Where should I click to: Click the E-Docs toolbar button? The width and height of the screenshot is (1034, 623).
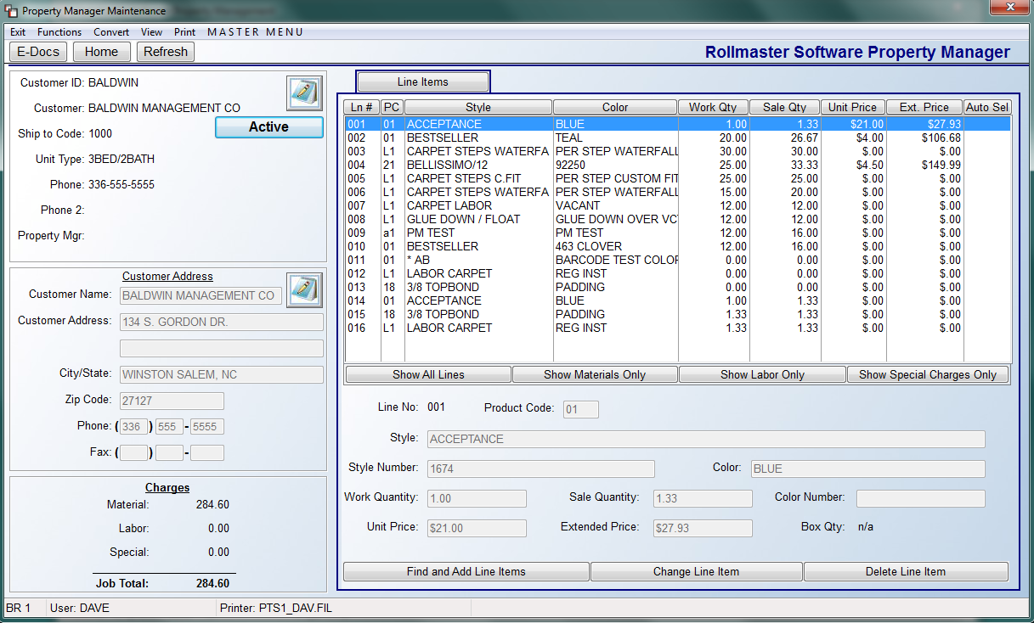[x=38, y=51]
